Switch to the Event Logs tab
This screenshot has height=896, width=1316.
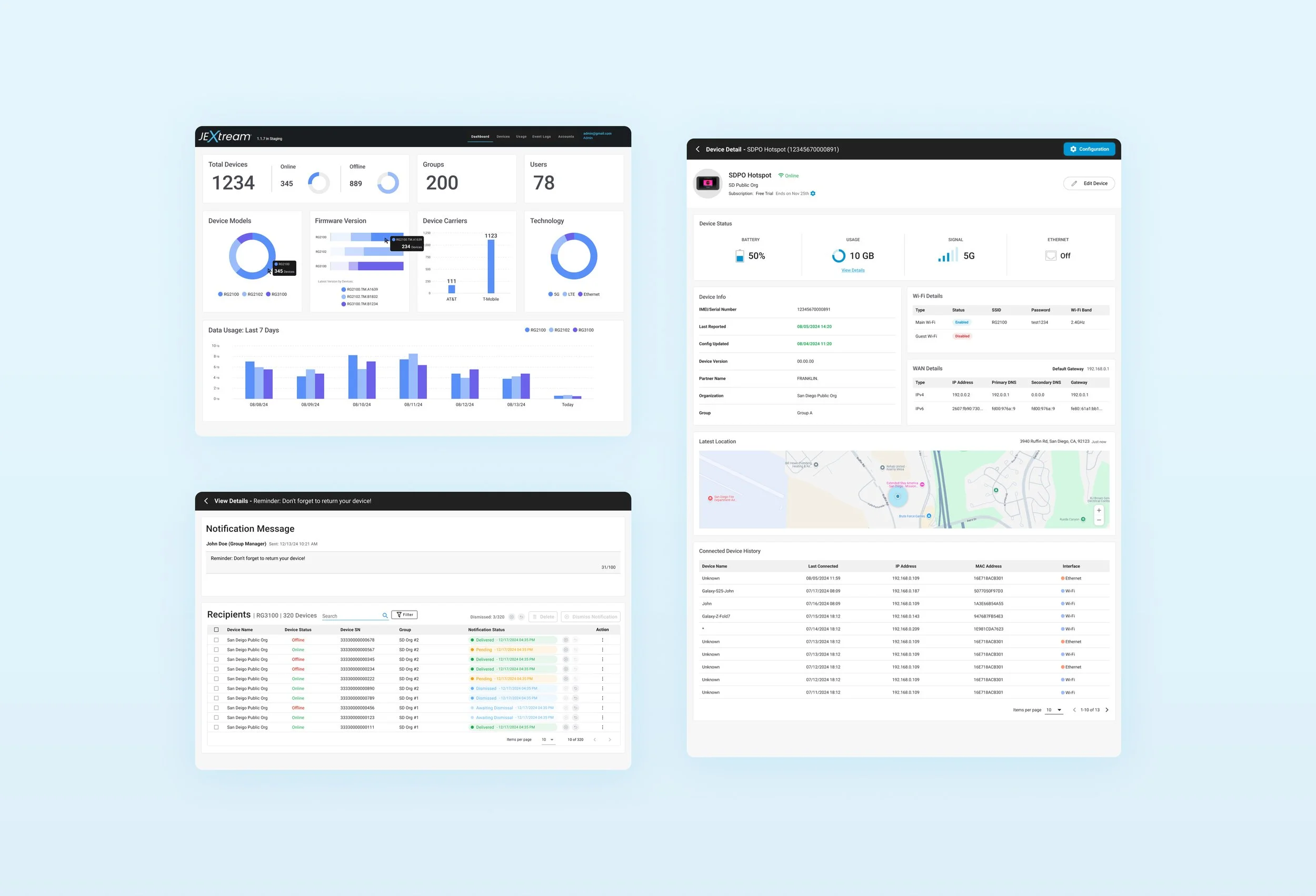pyautogui.click(x=541, y=136)
